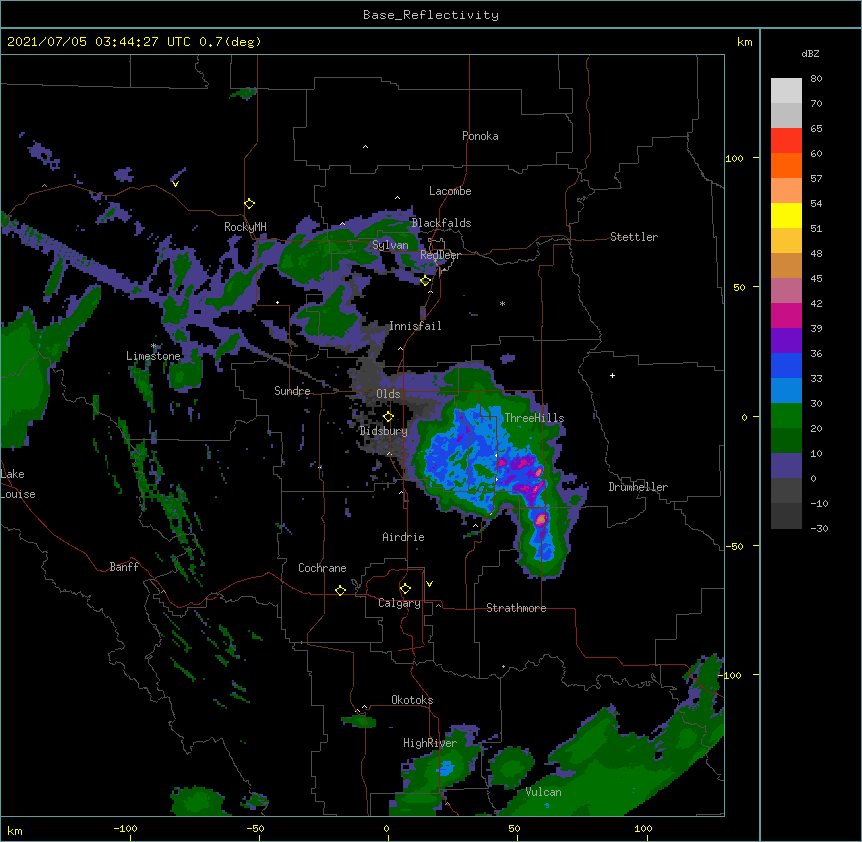This screenshot has height=842, width=862.
Task: Click the 80 value on the dBZ legend
Action: [x=816, y=79]
